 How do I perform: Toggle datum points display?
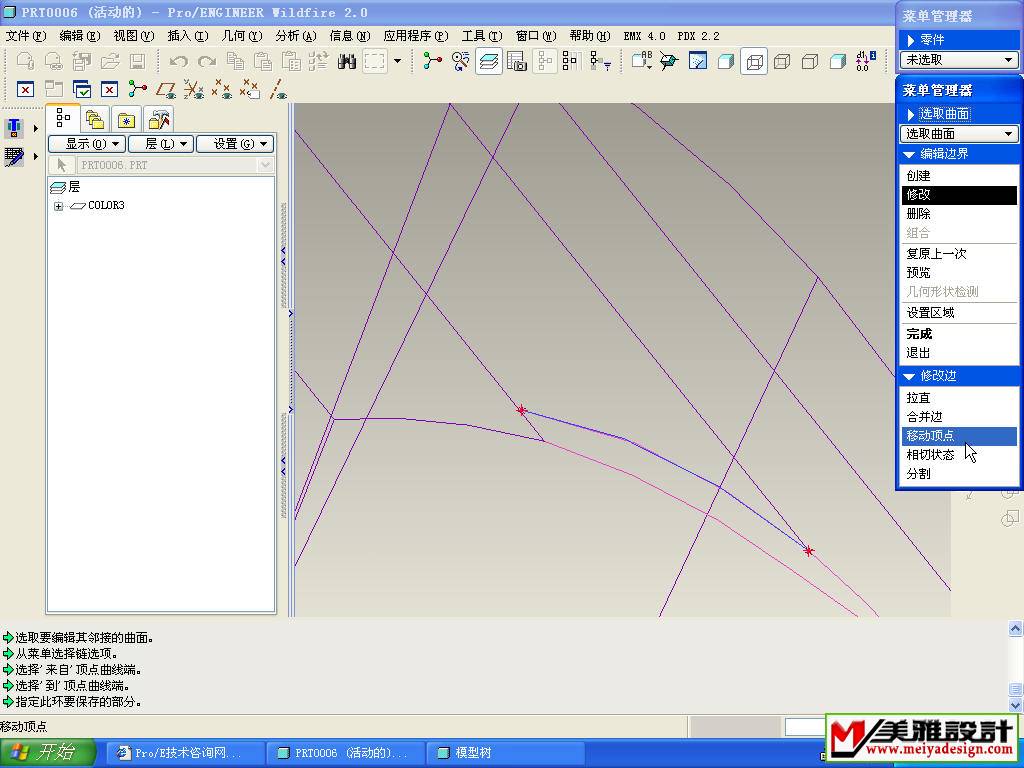coord(222,90)
